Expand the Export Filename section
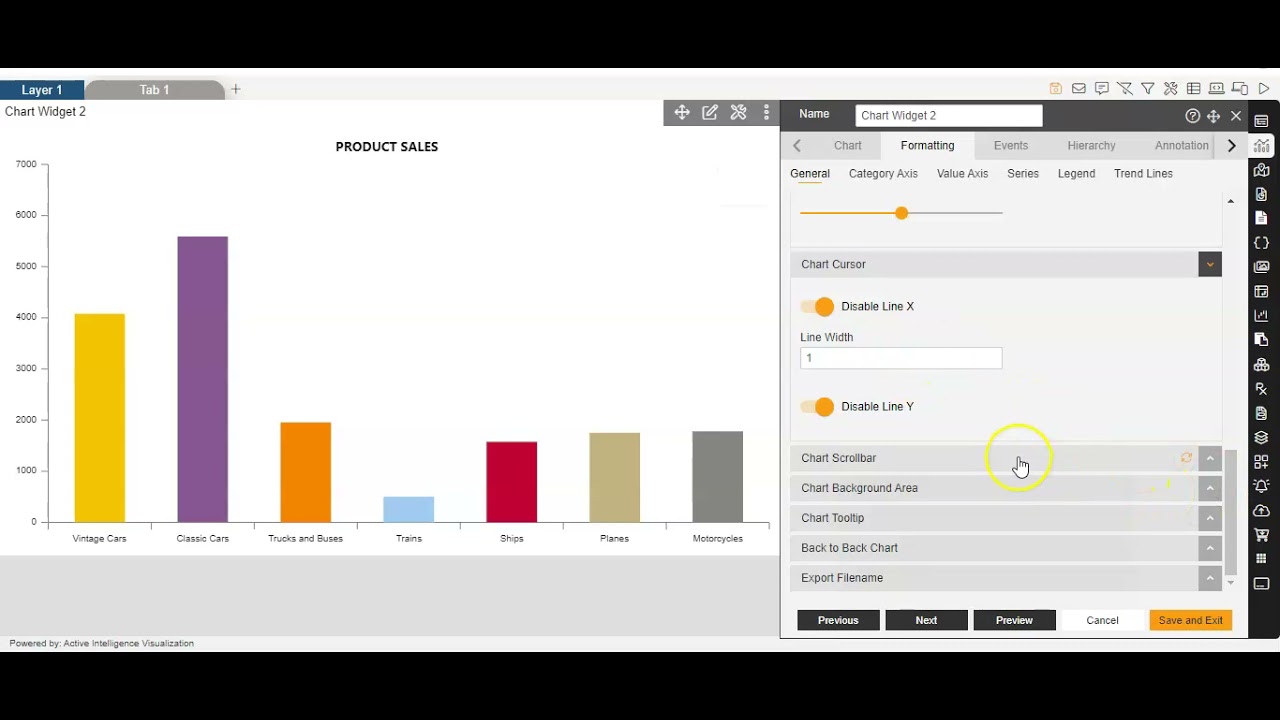Image resolution: width=1280 pixels, height=720 pixels. (x=1210, y=578)
